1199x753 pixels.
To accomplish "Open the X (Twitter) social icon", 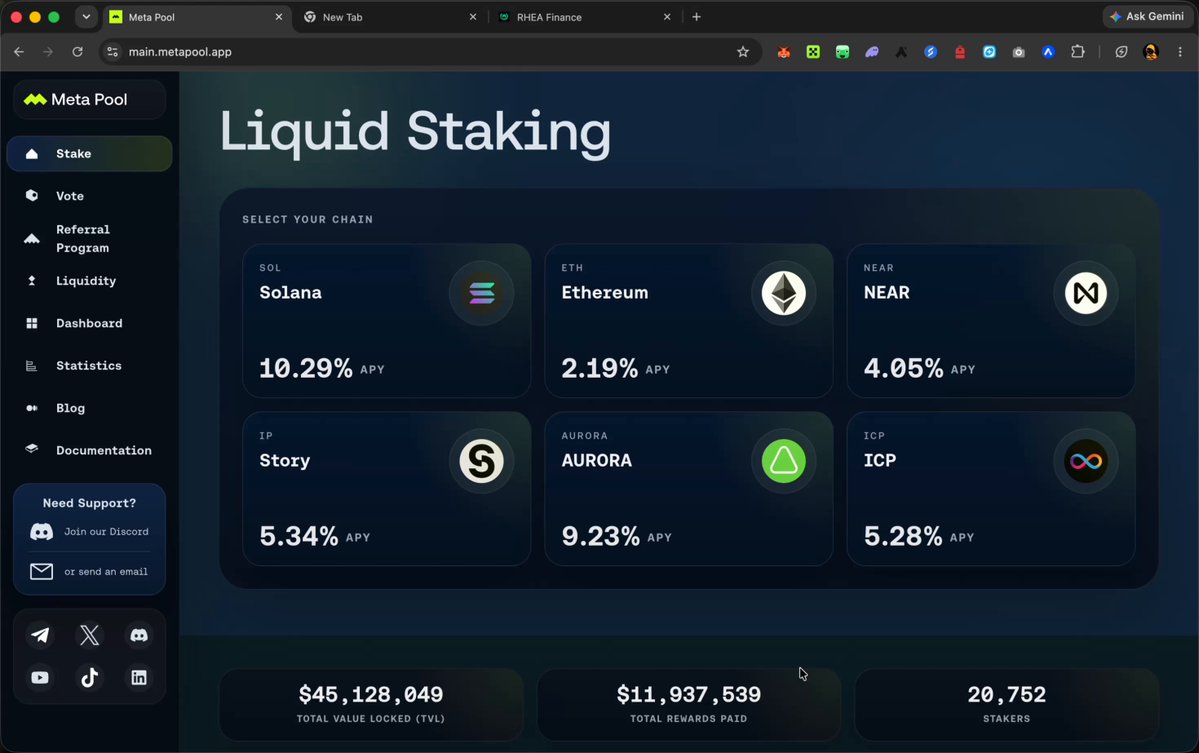I will (x=89, y=635).
